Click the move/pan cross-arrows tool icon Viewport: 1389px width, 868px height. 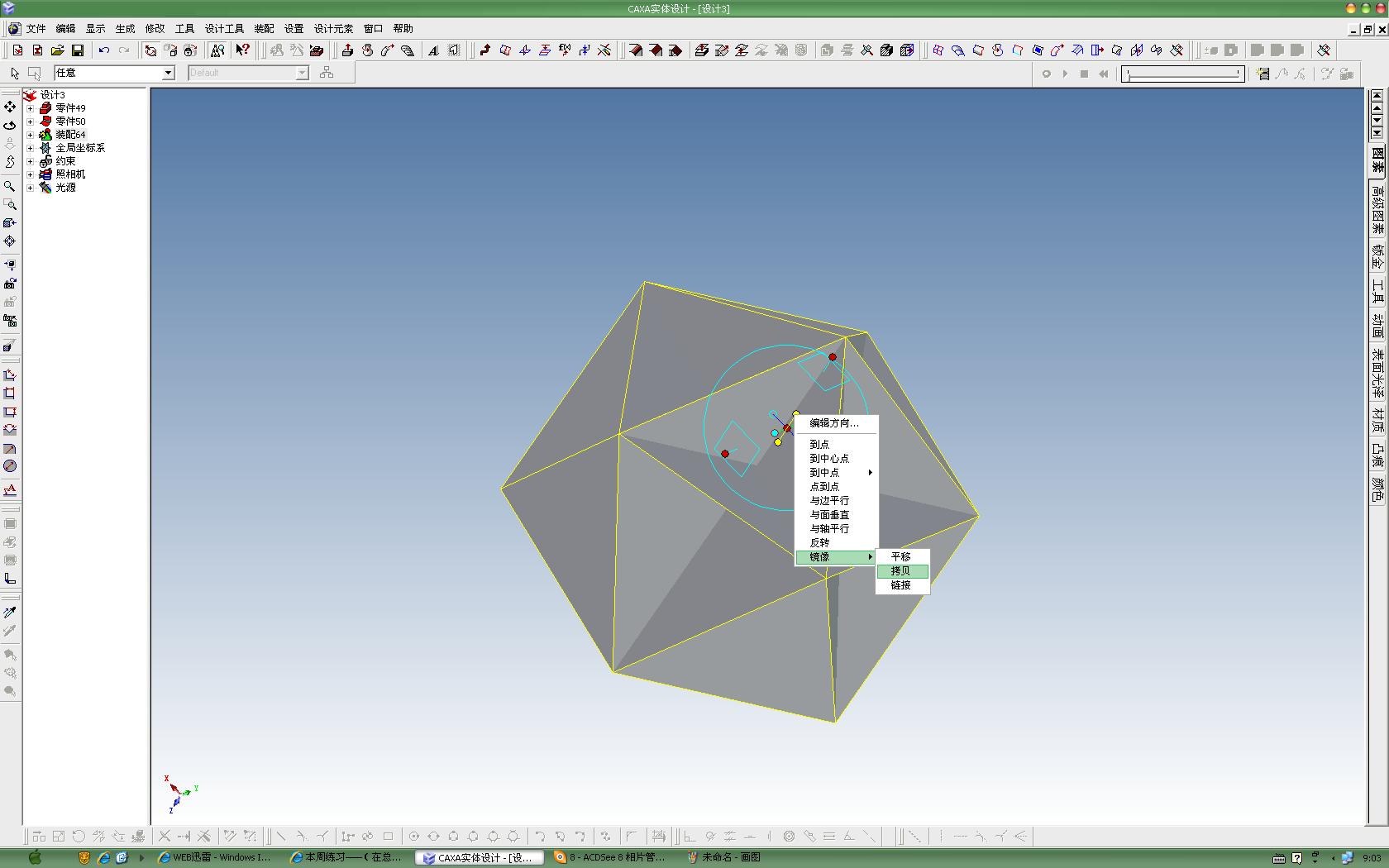(10, 107)
